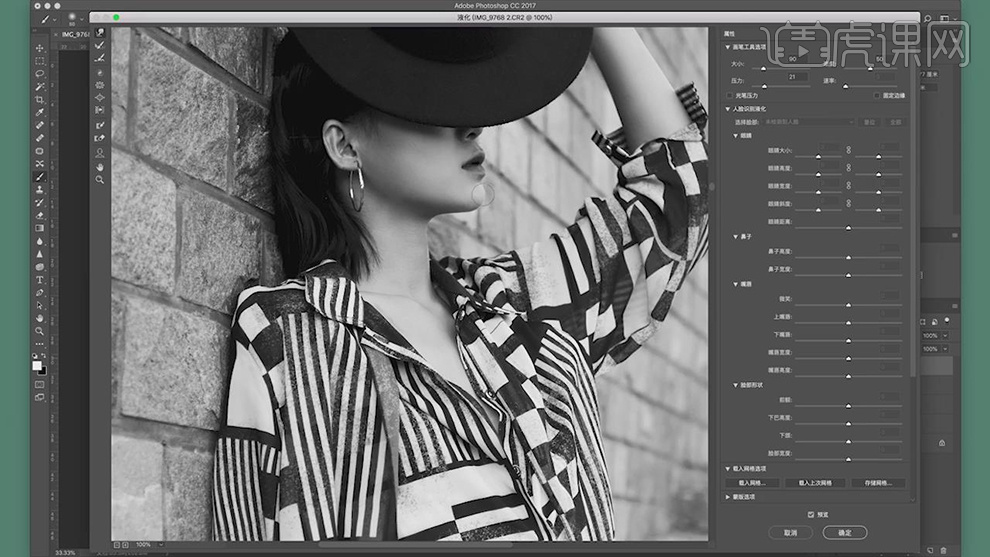Select the Thaw Mask tool
This screenshot has height=557, width=990.
(x=100, y=138)
